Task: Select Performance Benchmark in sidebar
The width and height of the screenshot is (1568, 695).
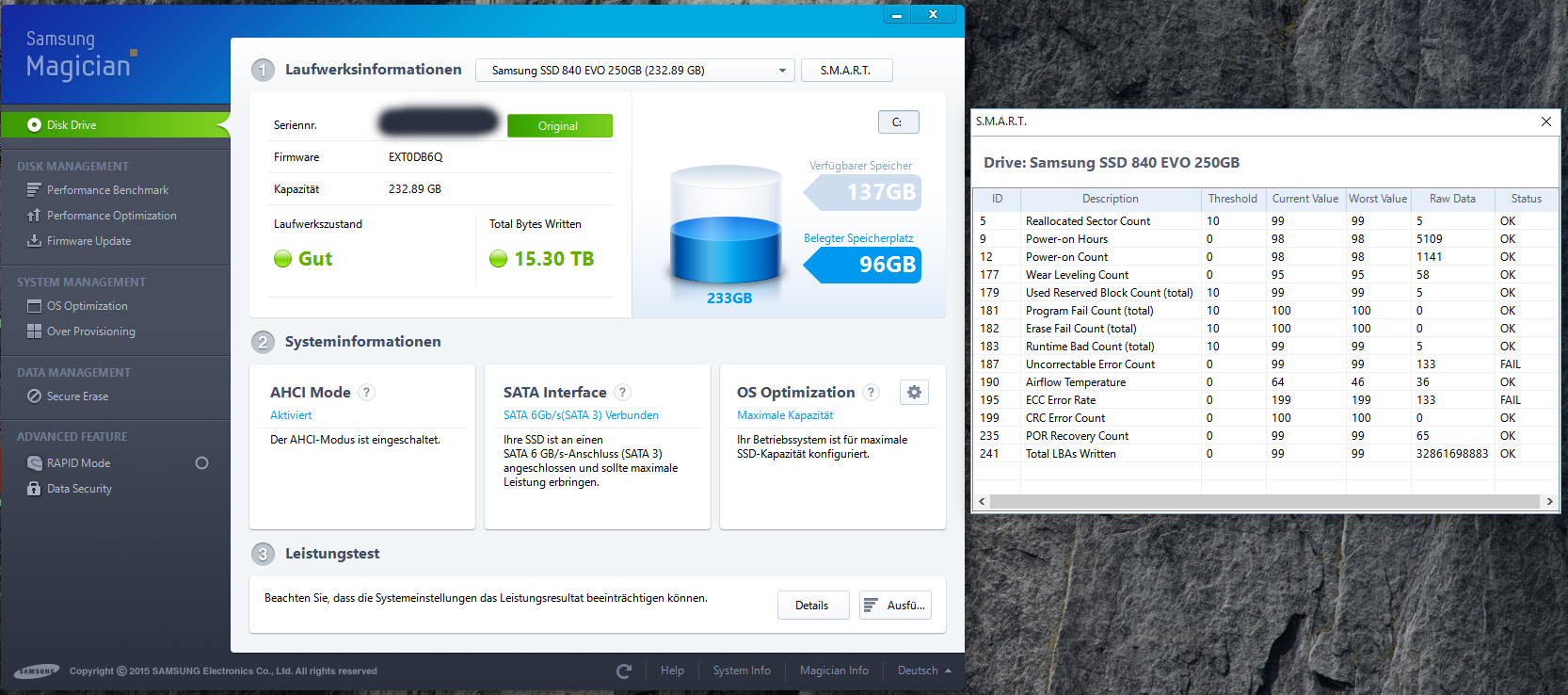Action: 107,189
